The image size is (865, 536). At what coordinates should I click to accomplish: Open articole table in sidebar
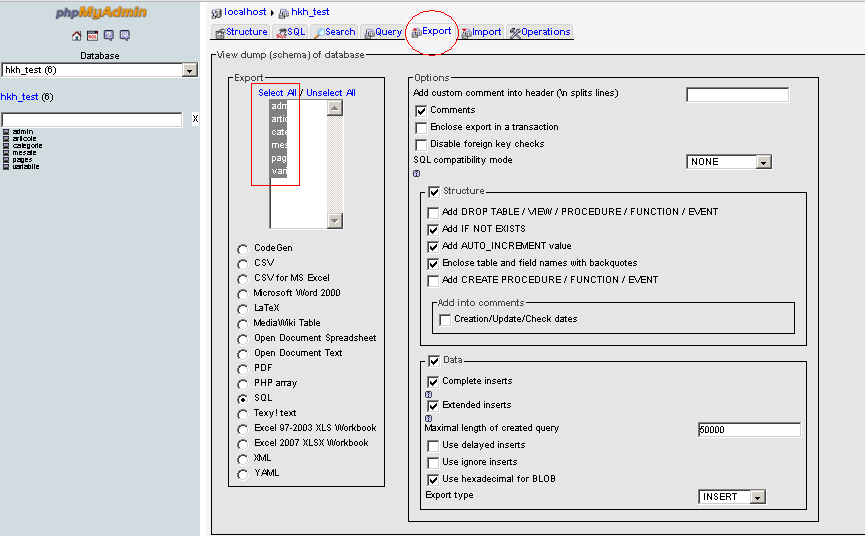[24, 139]
